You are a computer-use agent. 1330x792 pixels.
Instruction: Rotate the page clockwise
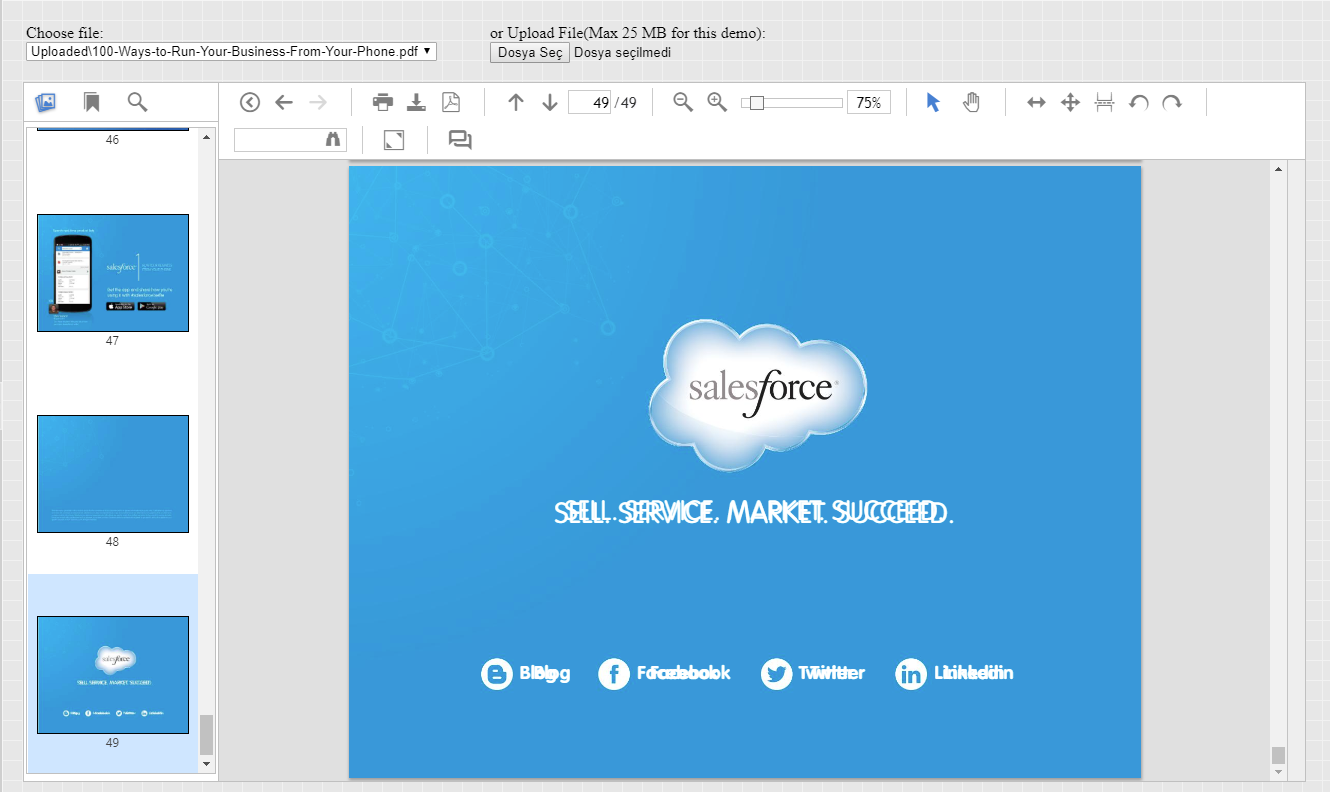point(1172,102)
